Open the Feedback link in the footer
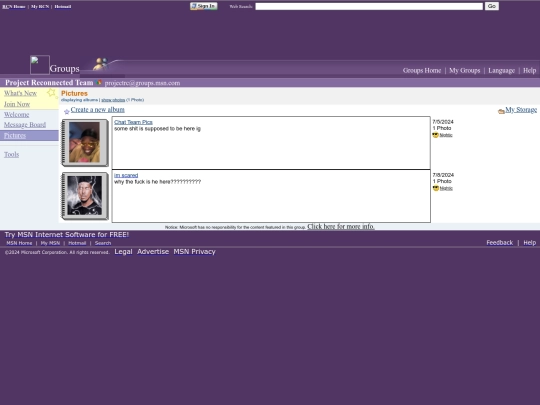Screen dimensions: 540x405 (500, 243)
